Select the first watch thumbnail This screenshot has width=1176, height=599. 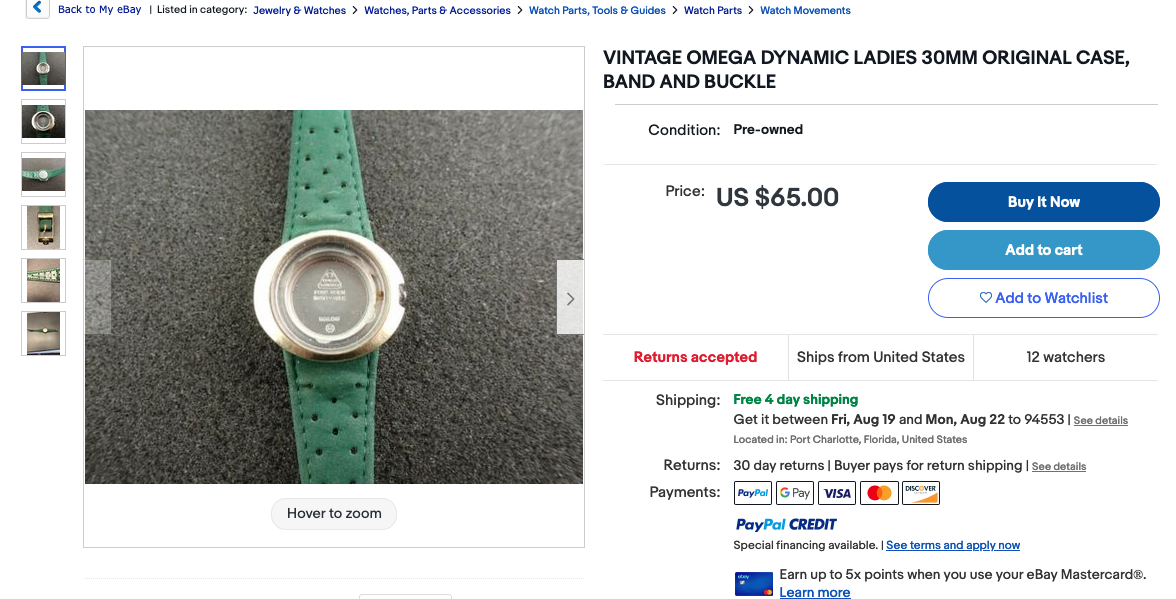tap(44, 69)
